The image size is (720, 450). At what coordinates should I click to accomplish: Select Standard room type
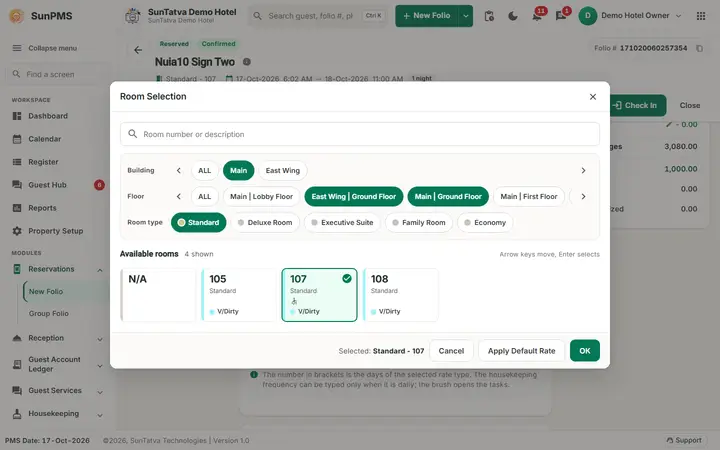pyautogui.click(x=198, y=223)
